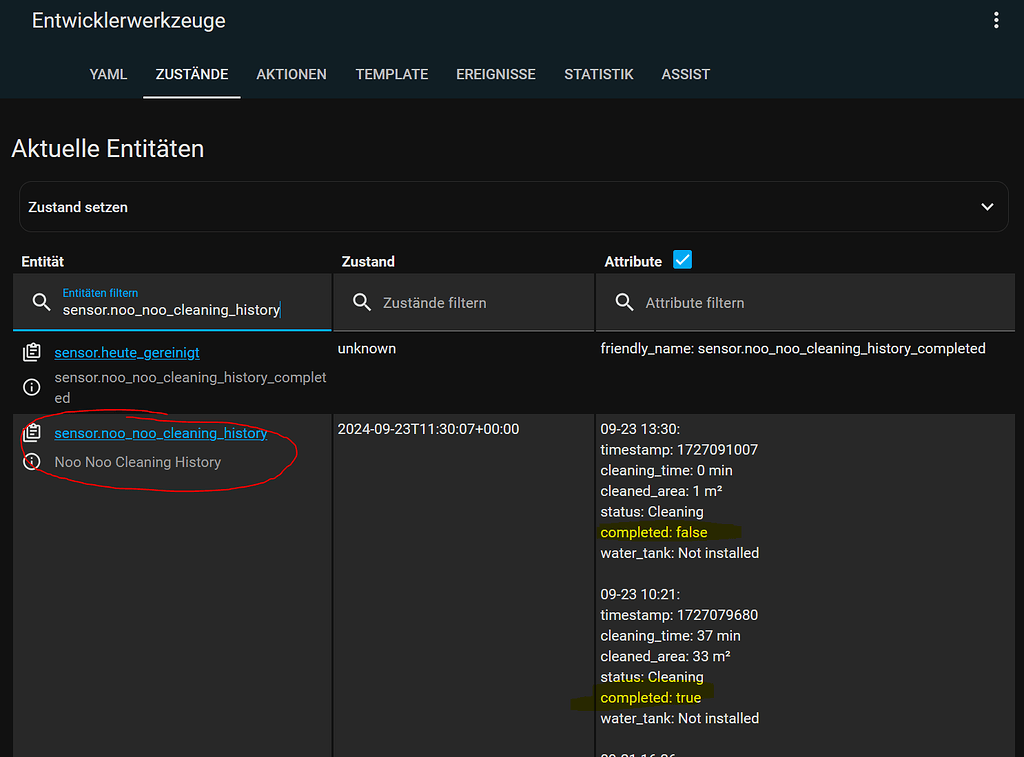Image resolution: width=1024 pixels, height=757 pixels.
Task: Go to the Template tab
Action: click(x=392, y=74)
